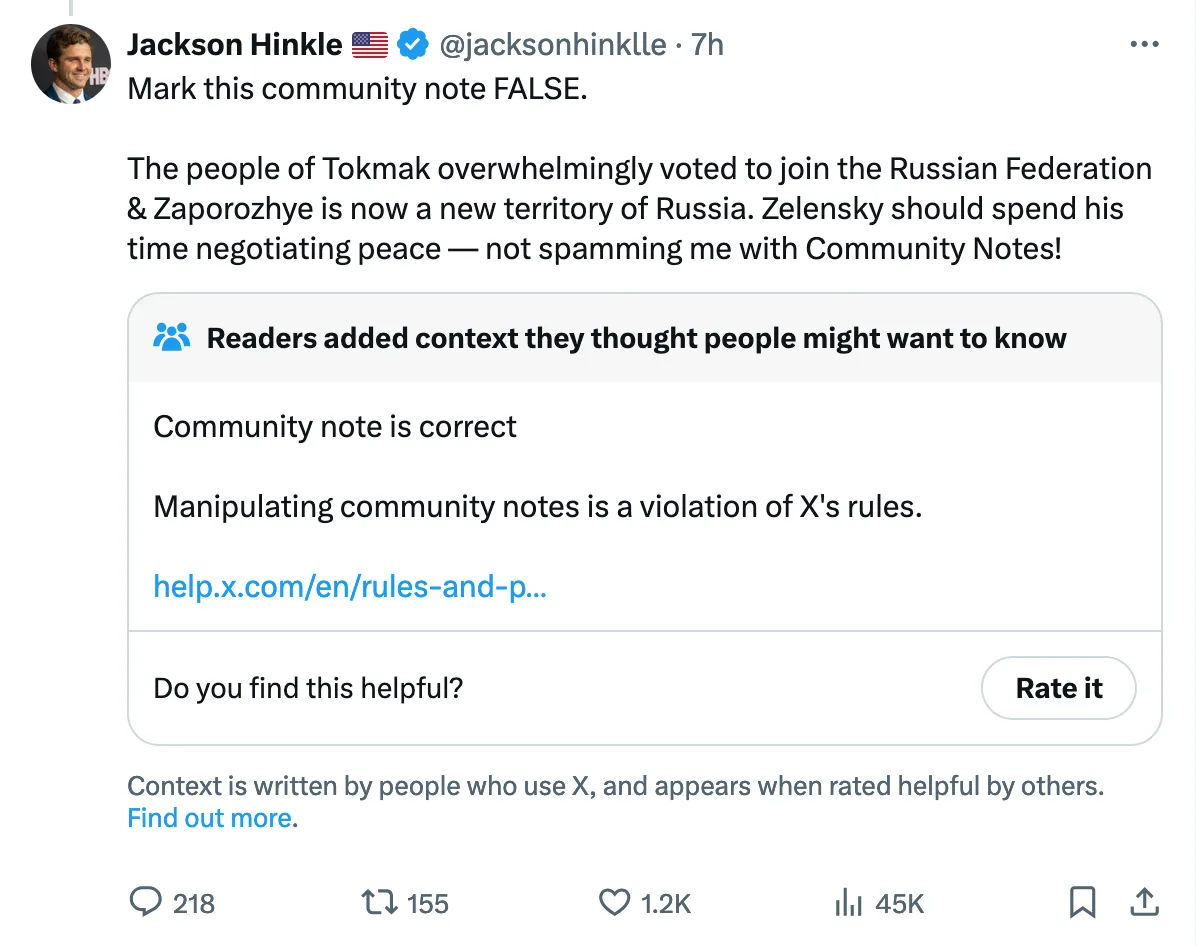The image size is (1196, 946).
Task: Follow the Find out more link
Action: (x=210, y=818)
